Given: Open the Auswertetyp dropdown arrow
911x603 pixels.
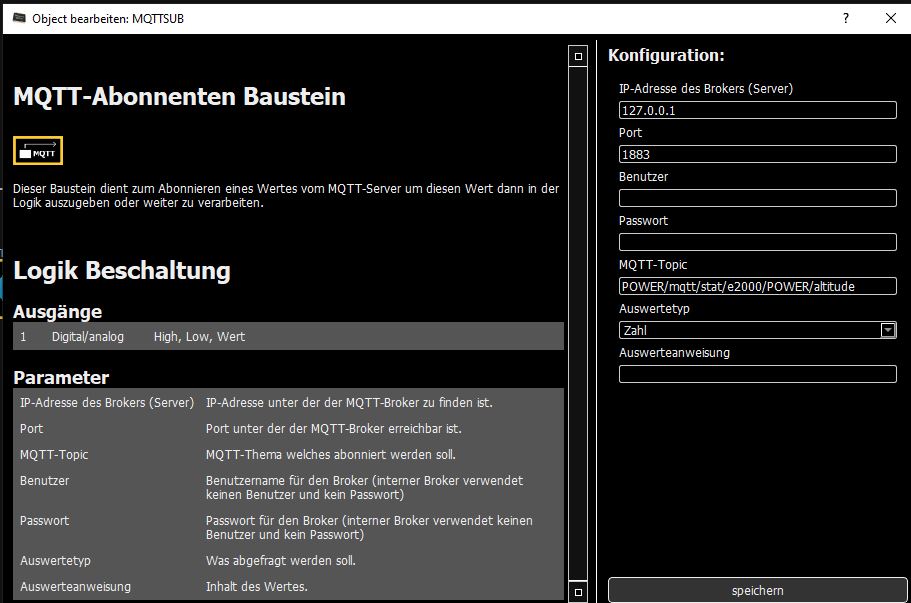Looking at the screenshot, I should coord(887,330).
